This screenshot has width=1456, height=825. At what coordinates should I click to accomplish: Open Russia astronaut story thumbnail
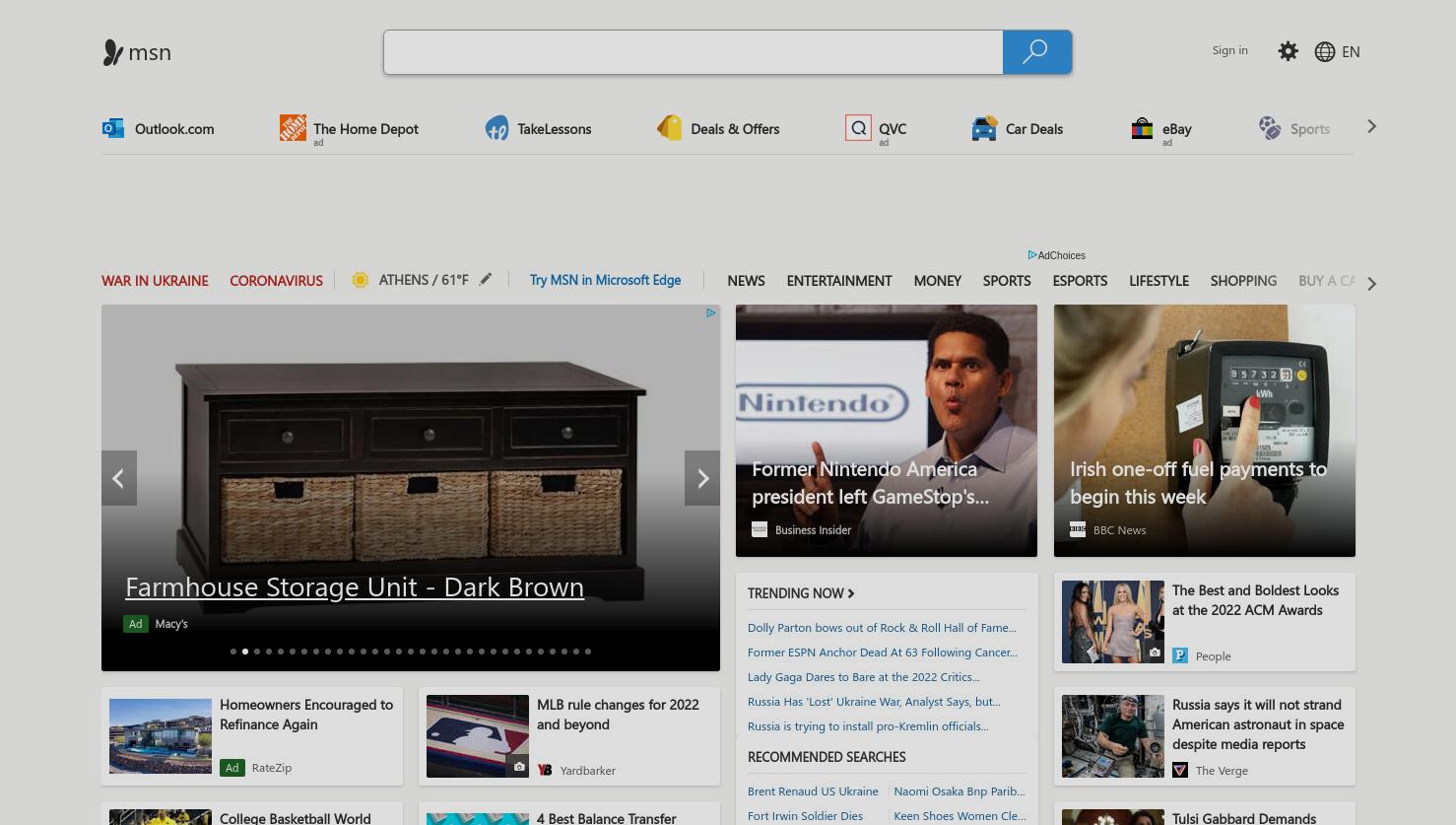click(x=1113, y=736)
